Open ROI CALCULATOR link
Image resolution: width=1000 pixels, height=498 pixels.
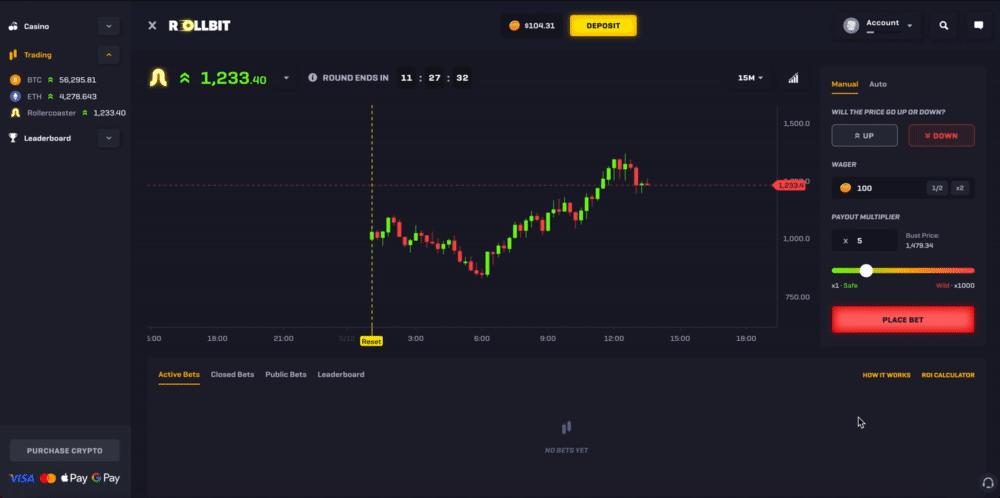tap(948, 375)
